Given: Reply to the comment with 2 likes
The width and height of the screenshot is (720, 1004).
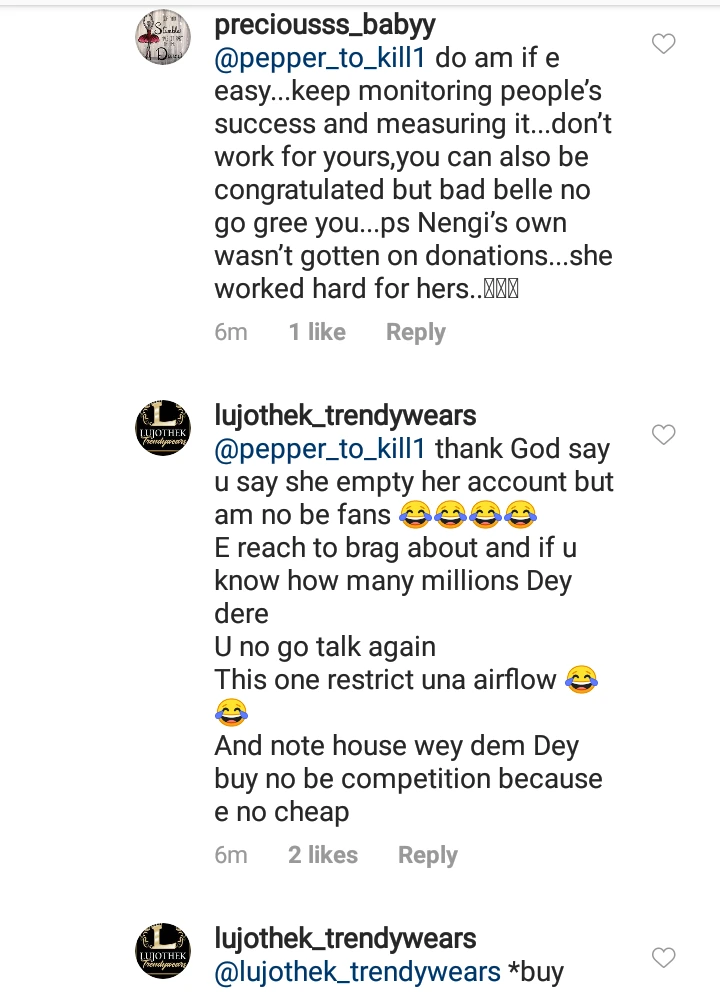Looking at the screenshot, I should coord(427,855).
